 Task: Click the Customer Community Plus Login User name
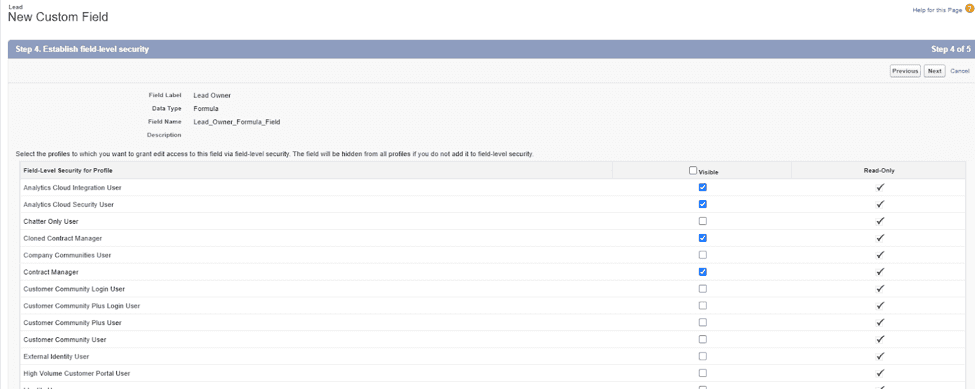pyautogui.click(x=81, y=306)
